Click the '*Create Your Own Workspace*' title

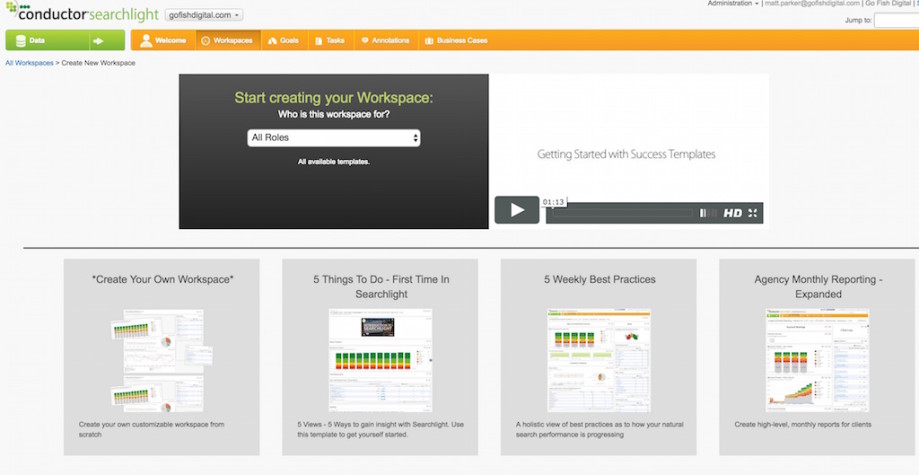coord(162,280)
